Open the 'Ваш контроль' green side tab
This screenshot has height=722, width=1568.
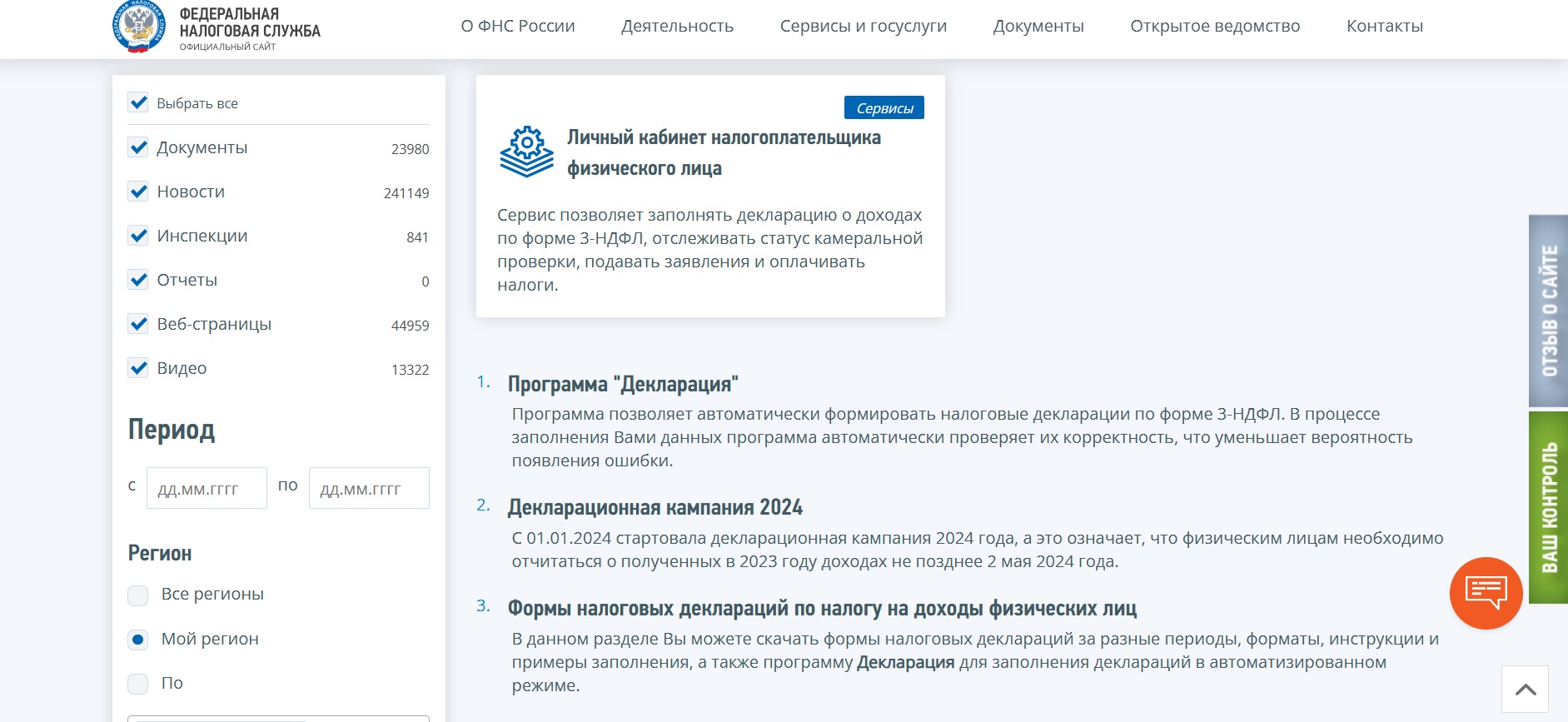(x=1548, y=507)
